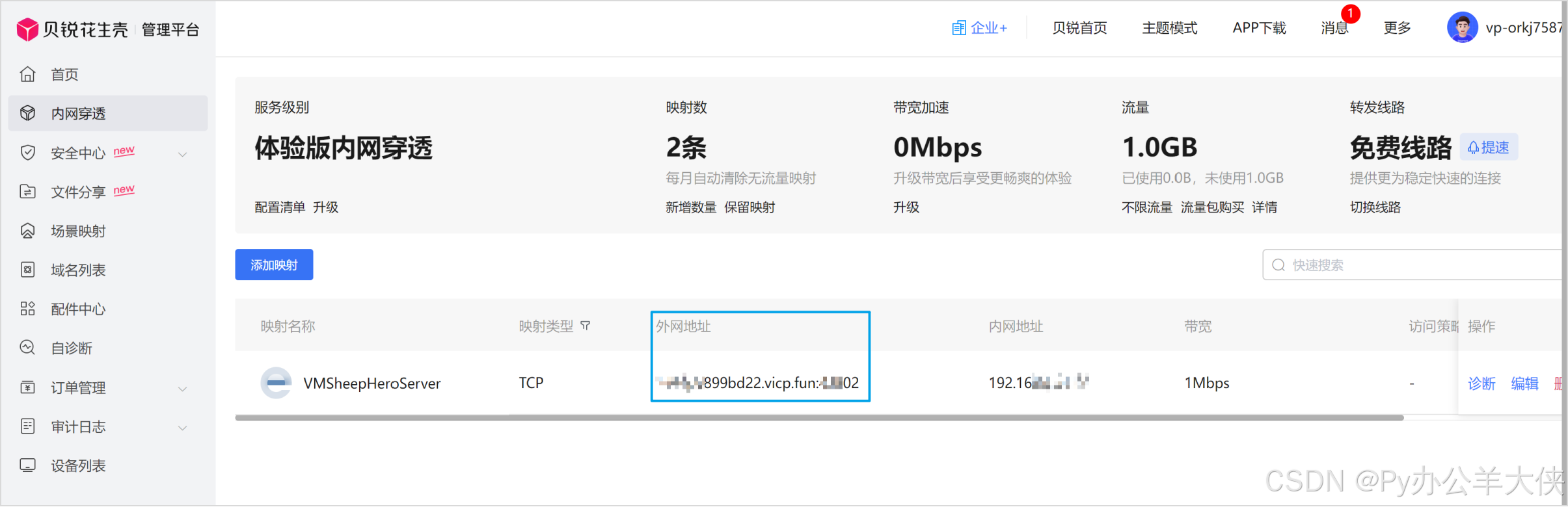
Task: Click the 文件分享 folder icon
Action: coord(27,192)
